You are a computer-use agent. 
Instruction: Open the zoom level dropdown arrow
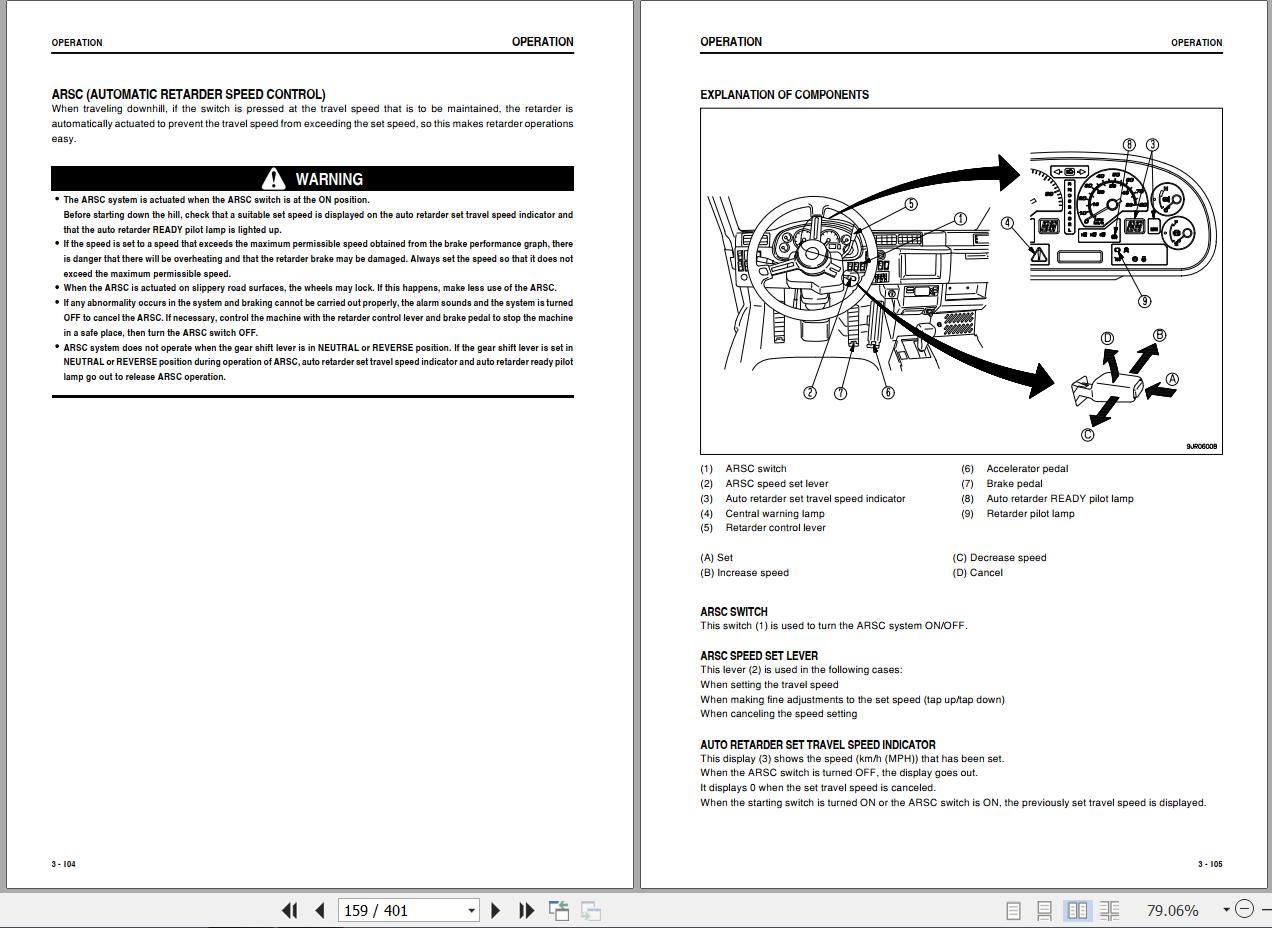click(1226, 910)
